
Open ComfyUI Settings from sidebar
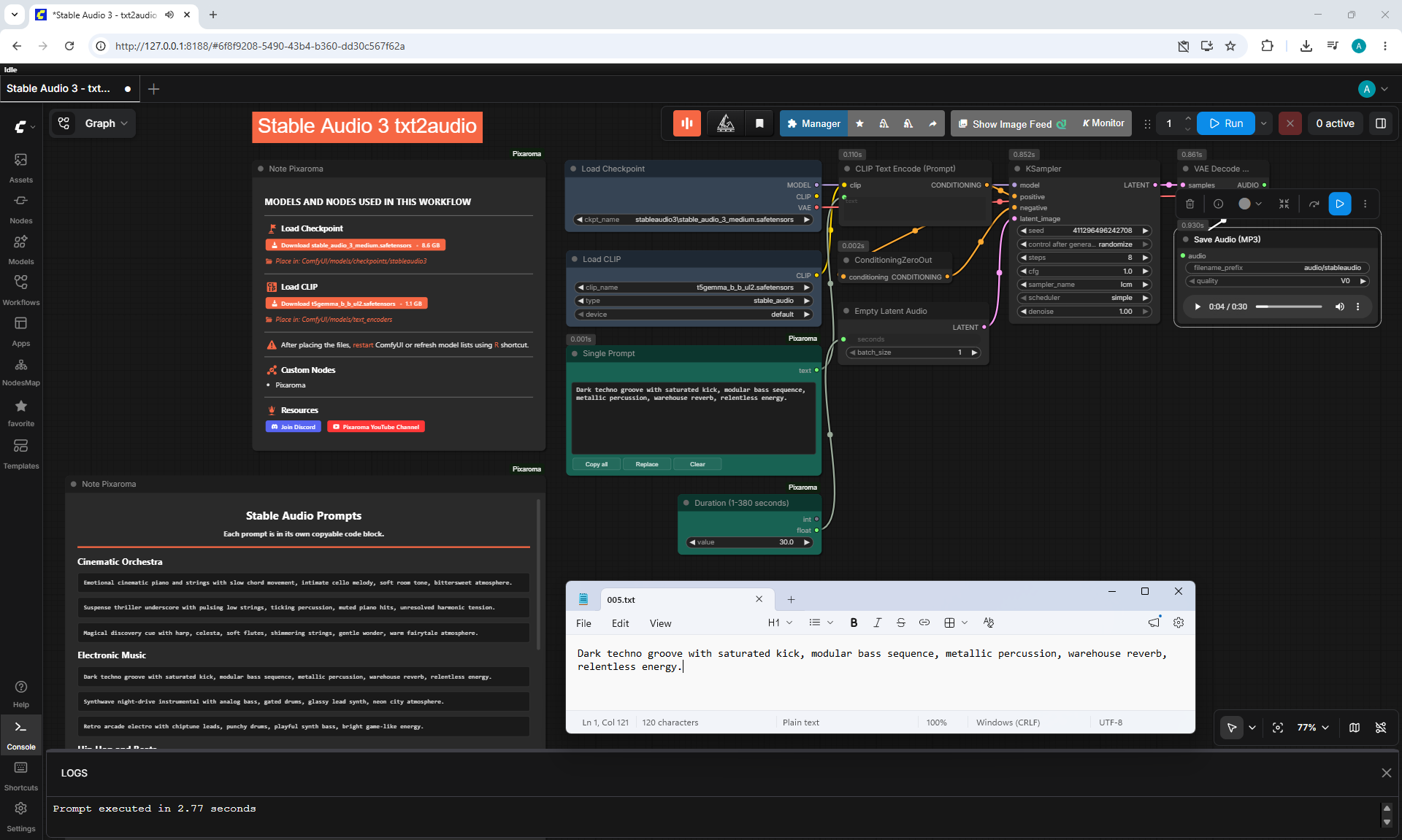click(x=21, y=817)
